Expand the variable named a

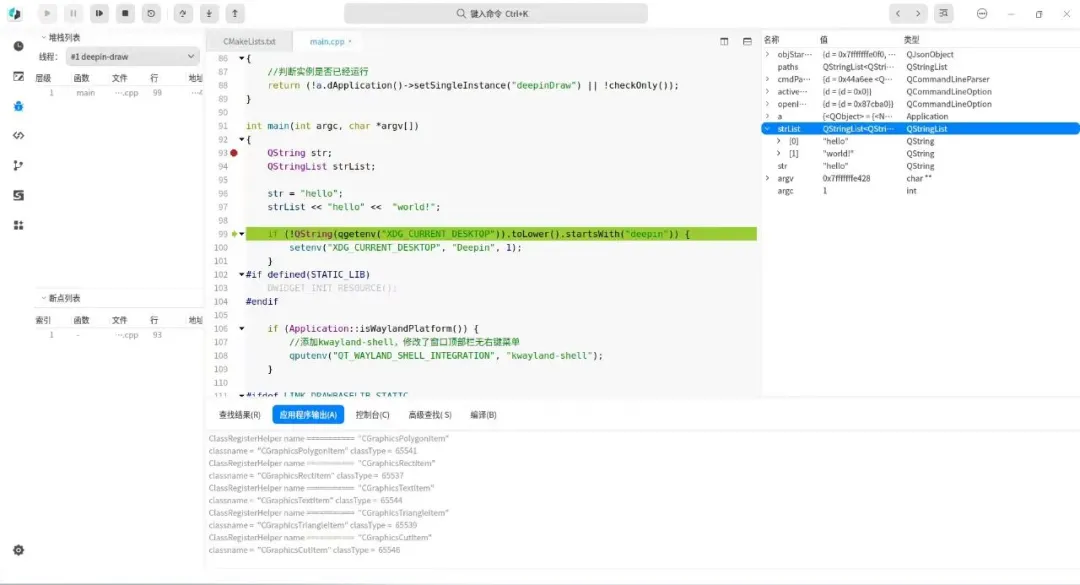click(767, 116)
